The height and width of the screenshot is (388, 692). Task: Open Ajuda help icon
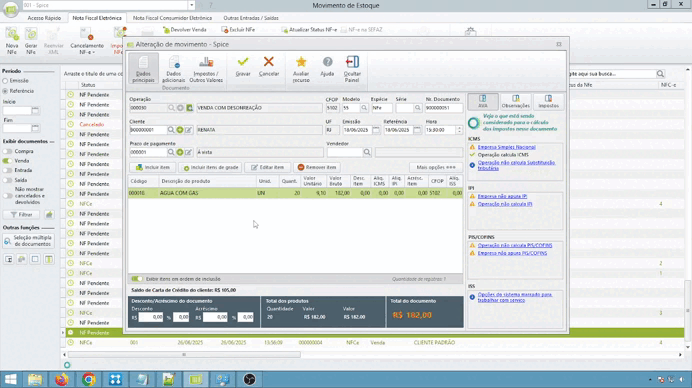pos(327,66)
